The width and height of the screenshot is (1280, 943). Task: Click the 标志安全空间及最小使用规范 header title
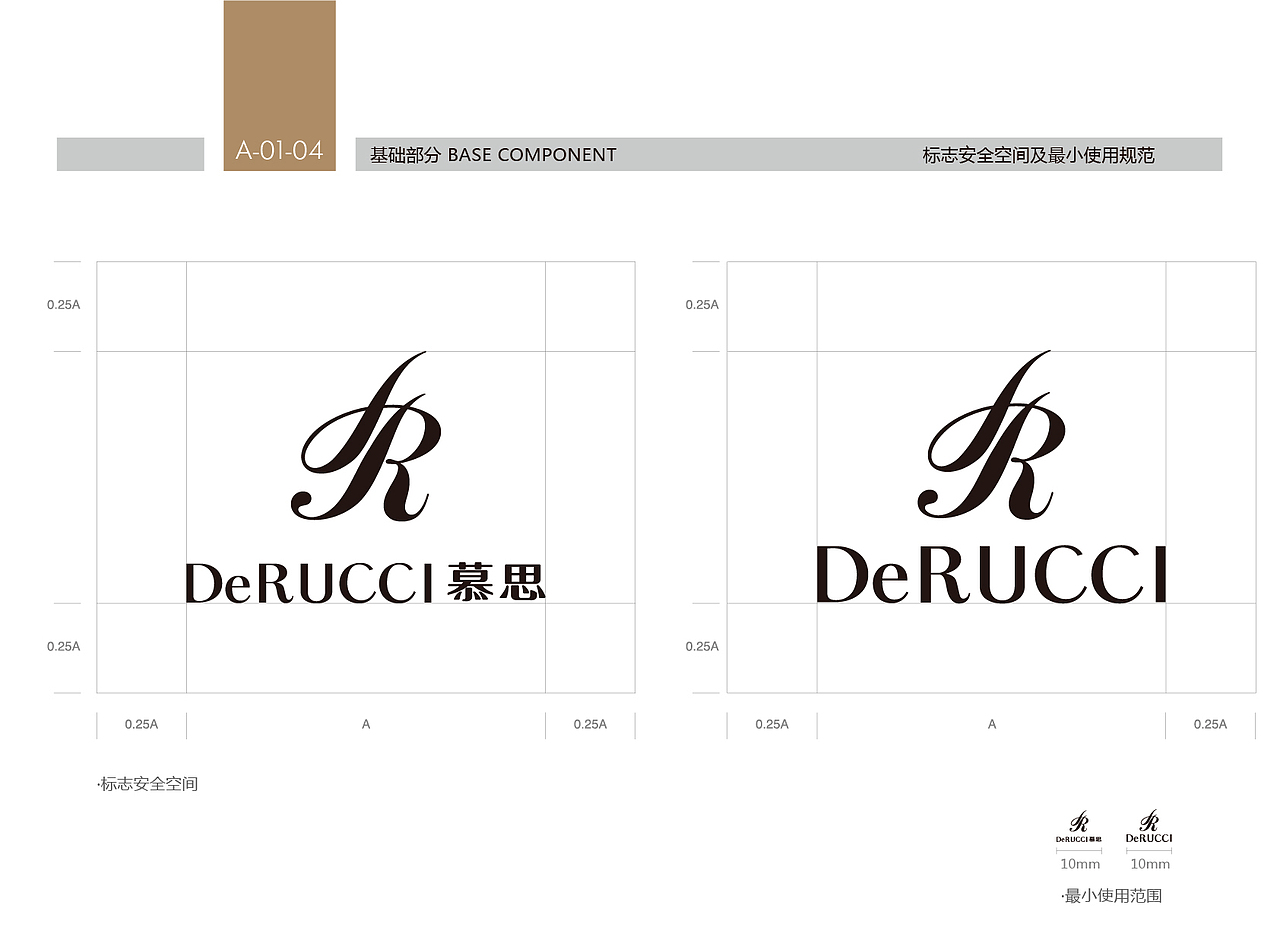coord(1038,155)
